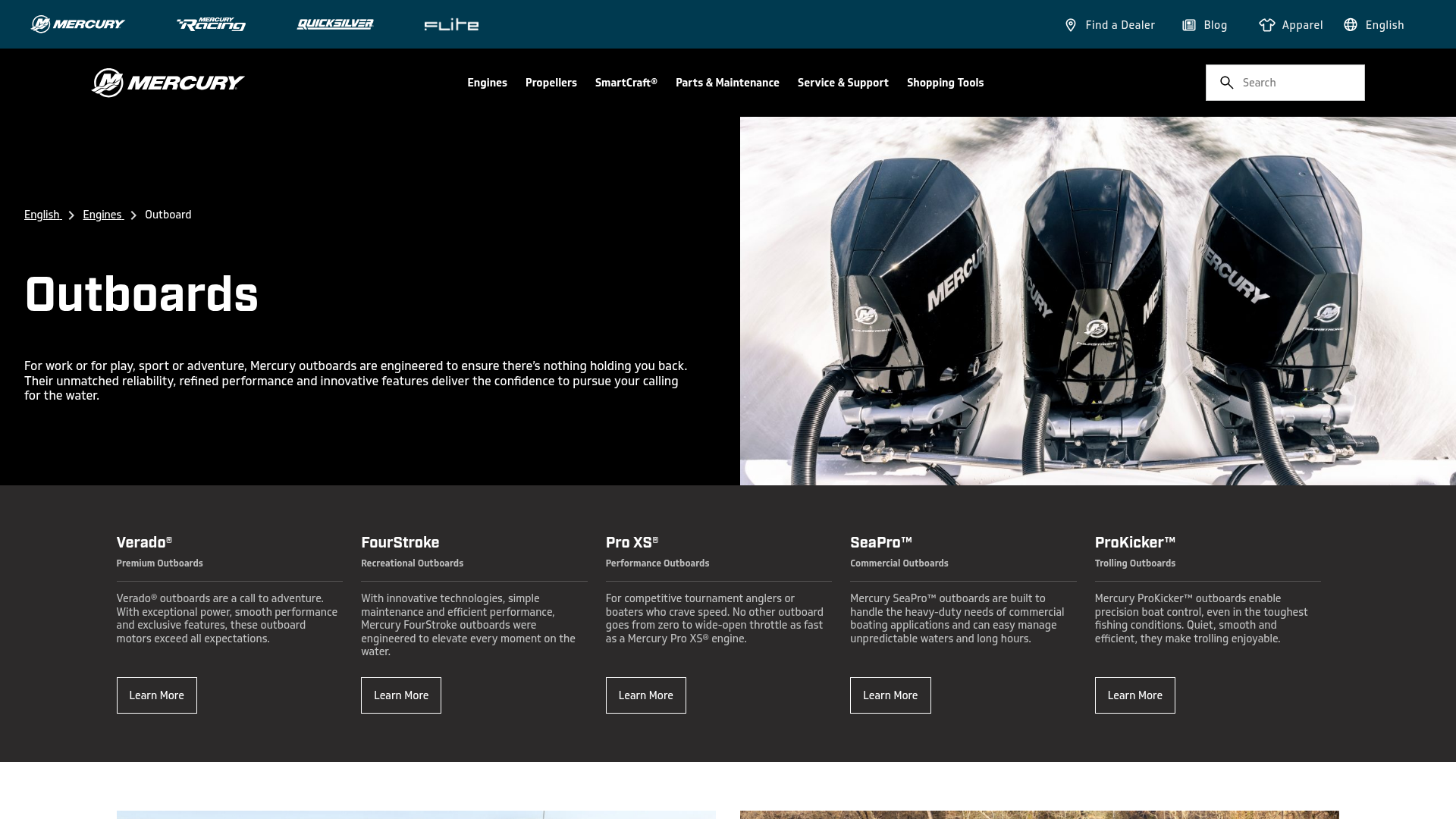Image resolution: width=1456 pixels, height=819 pixels.
Task: Click the Verado heading
Action: point(144,542)
